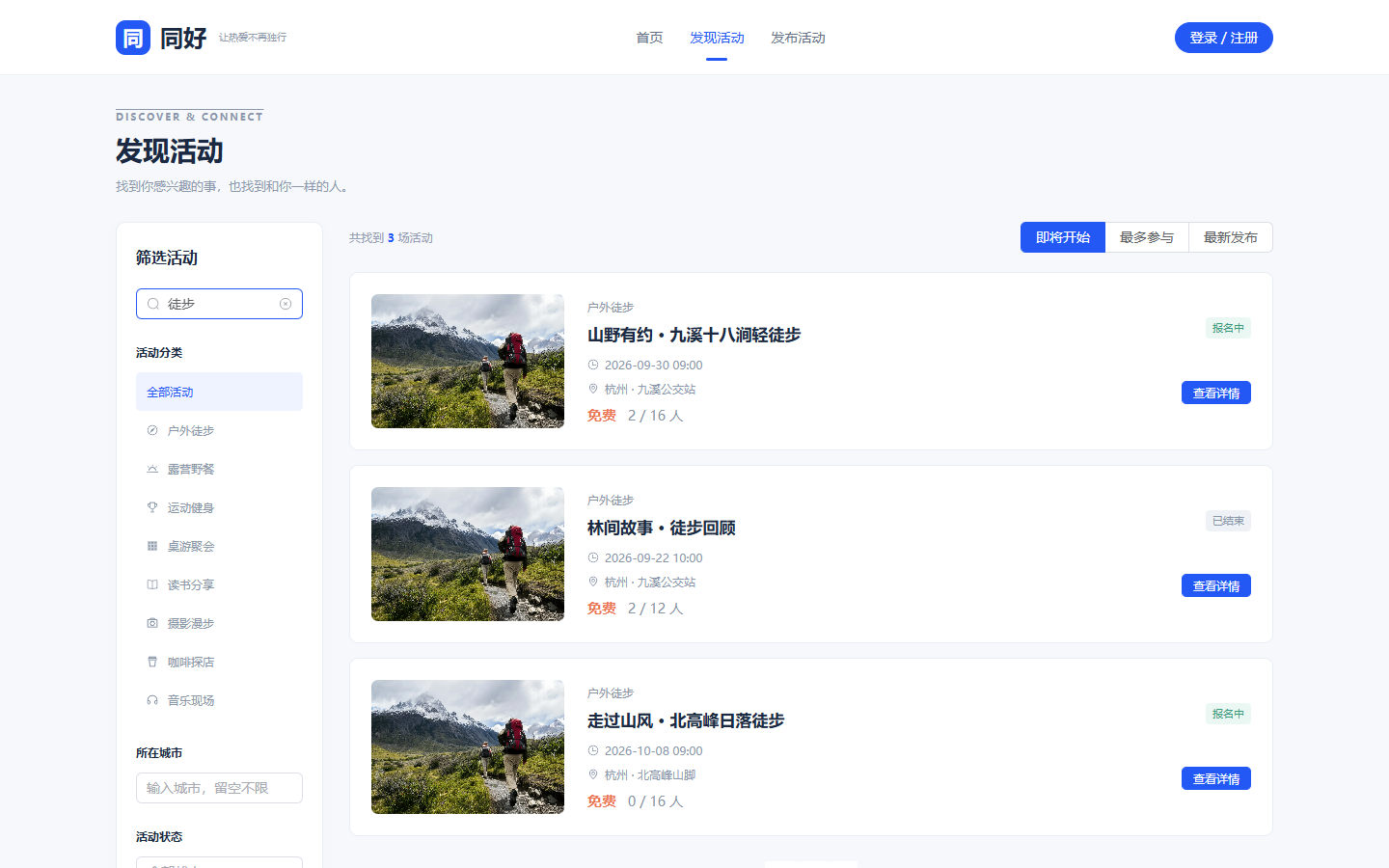This screenshot has width=1389, height=868.
Task: Sort results by 即将开始
Action: [x=1063, y=237]
